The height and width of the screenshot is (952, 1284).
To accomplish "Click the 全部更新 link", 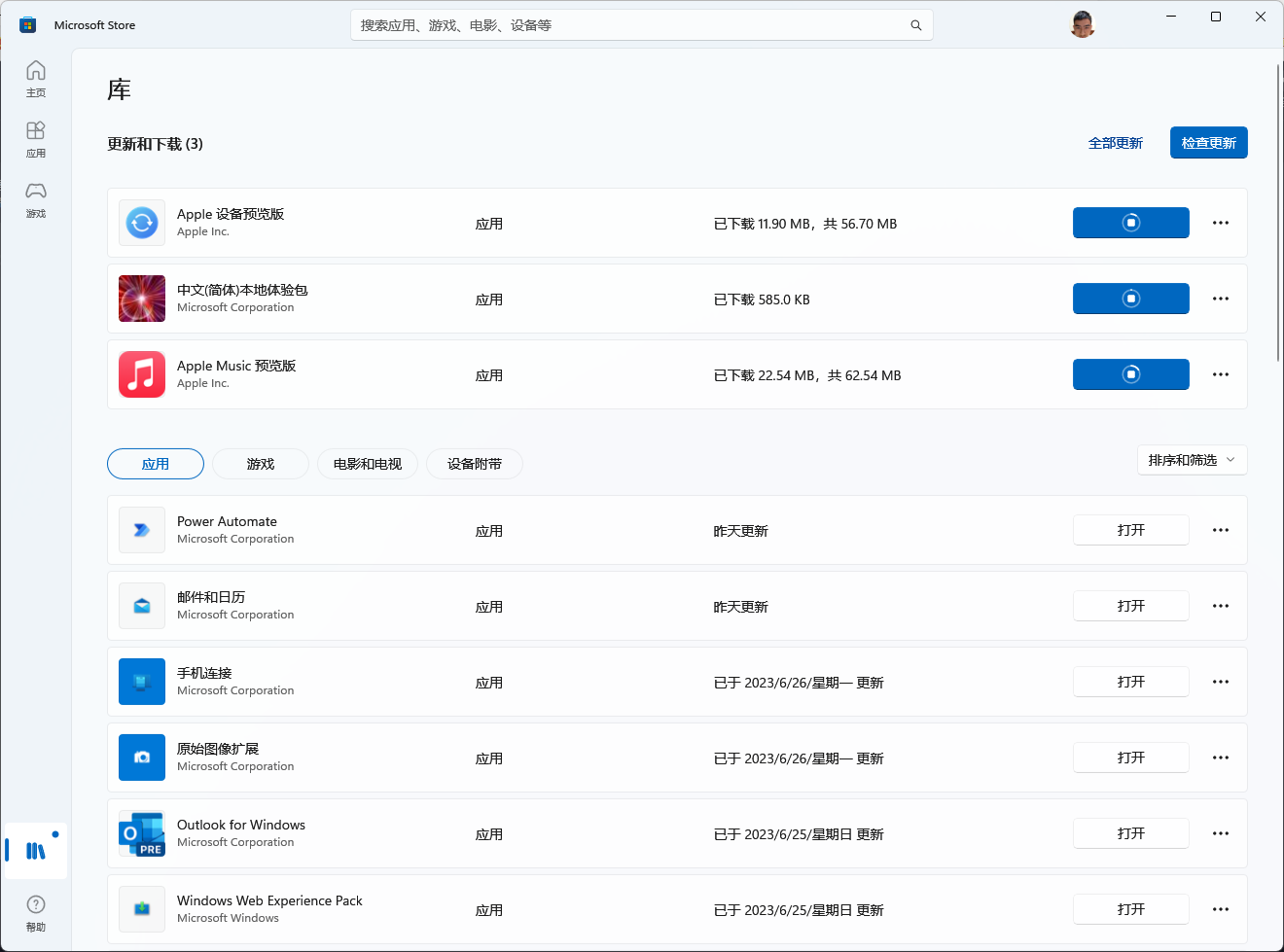I will [1115, 143].
